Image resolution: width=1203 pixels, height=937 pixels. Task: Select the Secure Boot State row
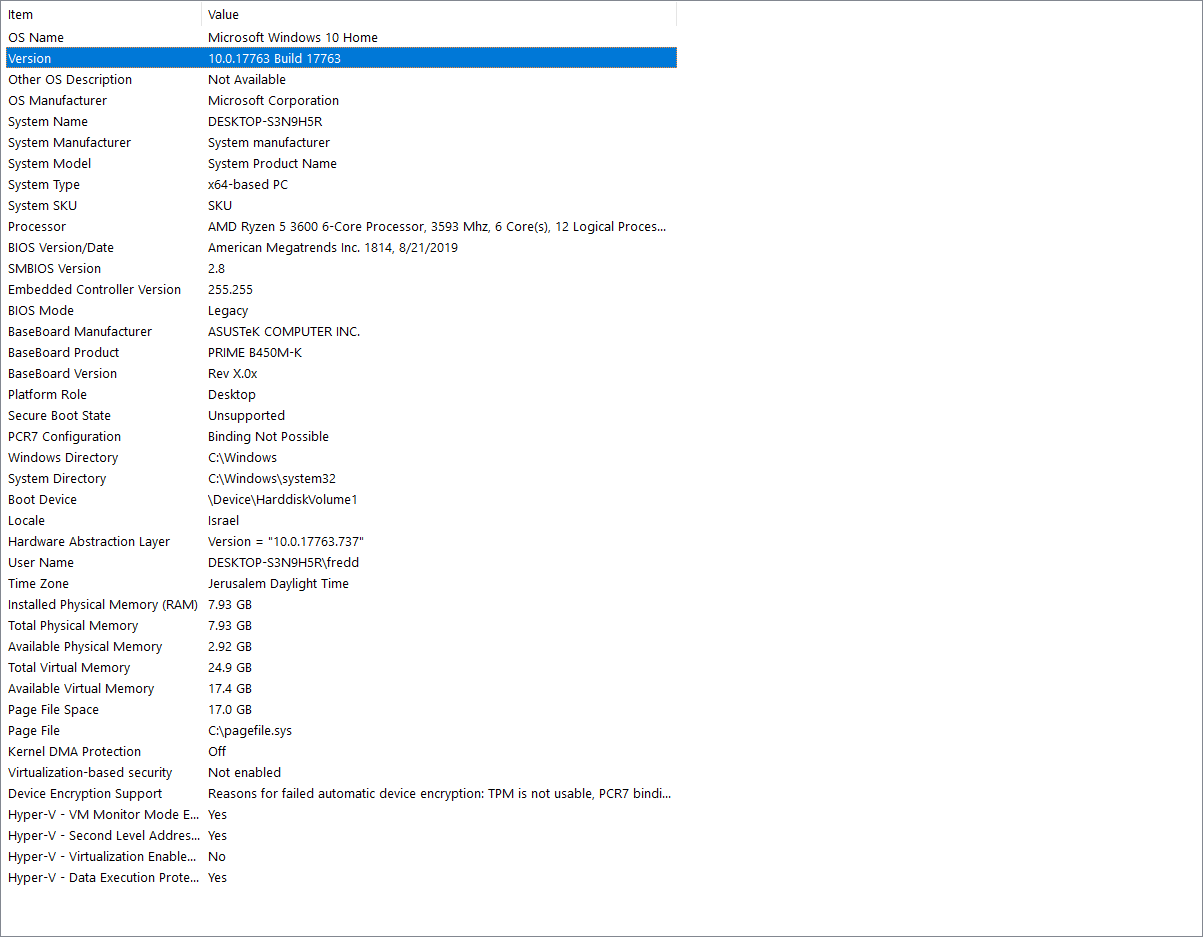point(341,416)
